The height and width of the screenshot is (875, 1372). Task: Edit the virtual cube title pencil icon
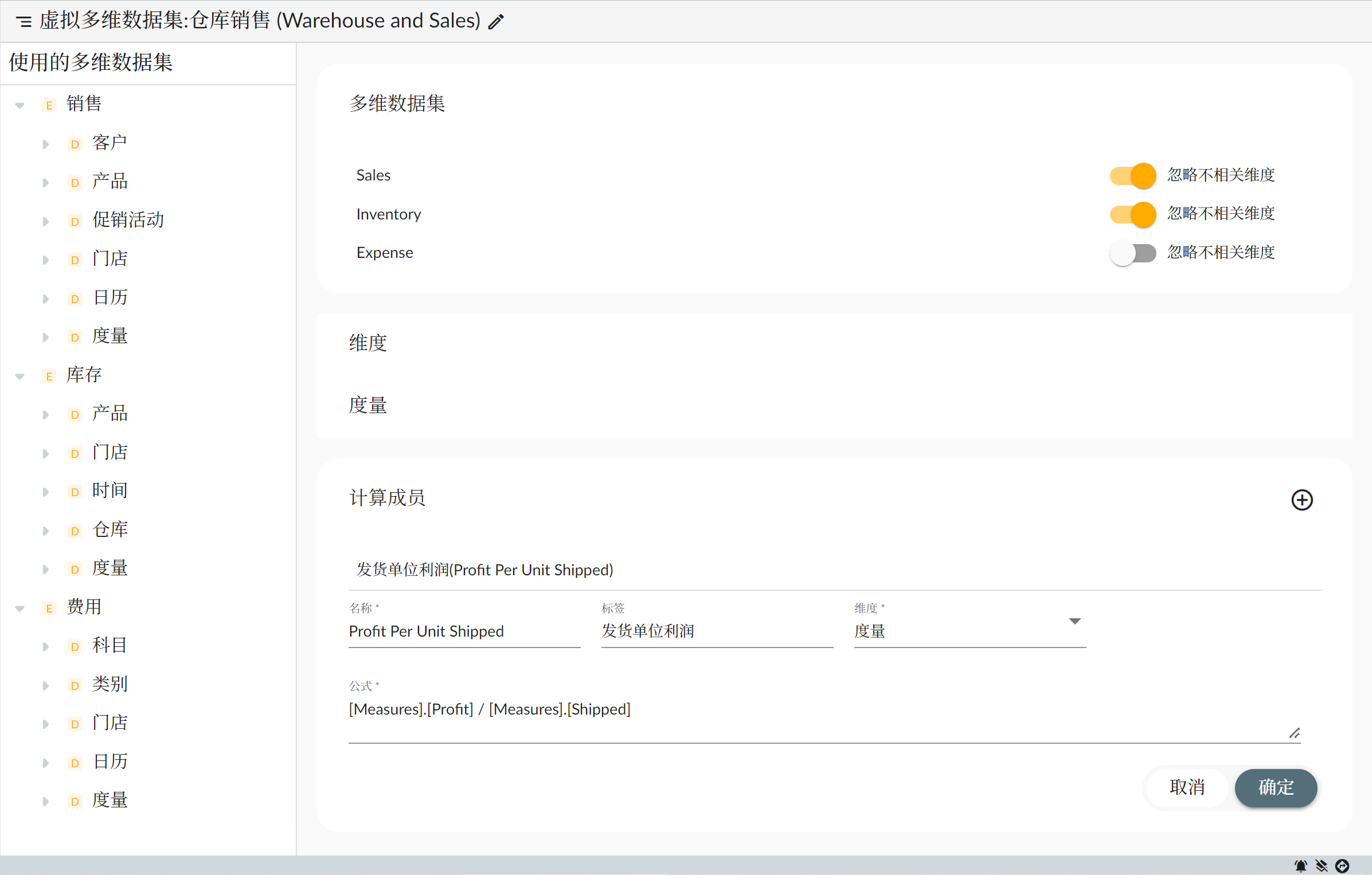click(x=496, y=22)
